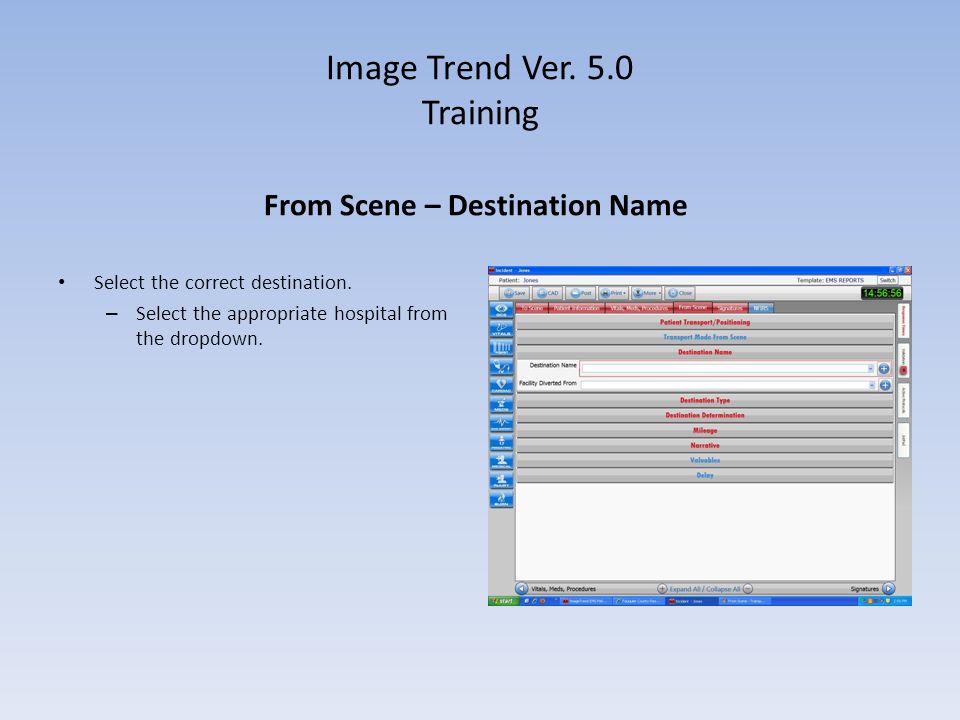Expand the Destination Type section
The height and width of the screenshot is (720, 960).
[705, 400]
